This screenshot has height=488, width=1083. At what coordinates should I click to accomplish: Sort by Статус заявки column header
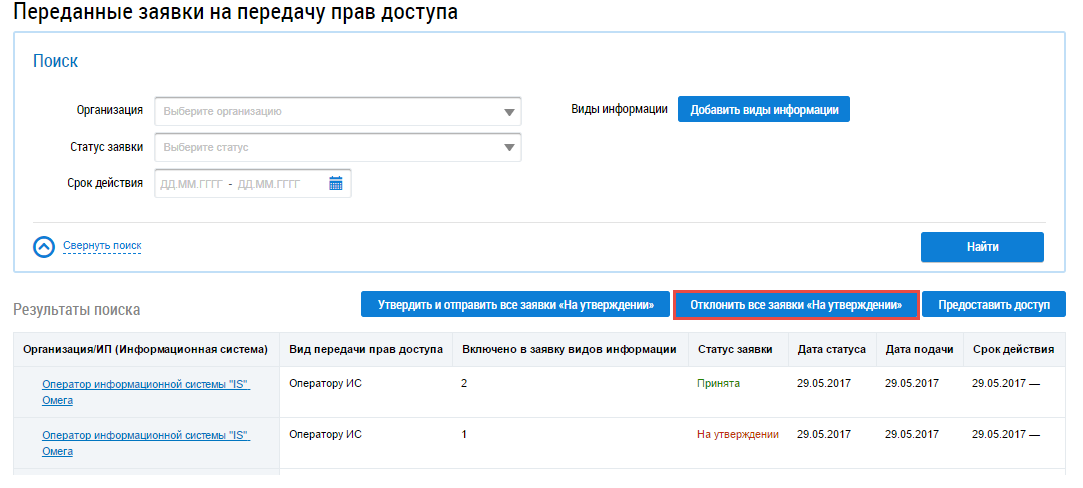(x=734, y=350)
